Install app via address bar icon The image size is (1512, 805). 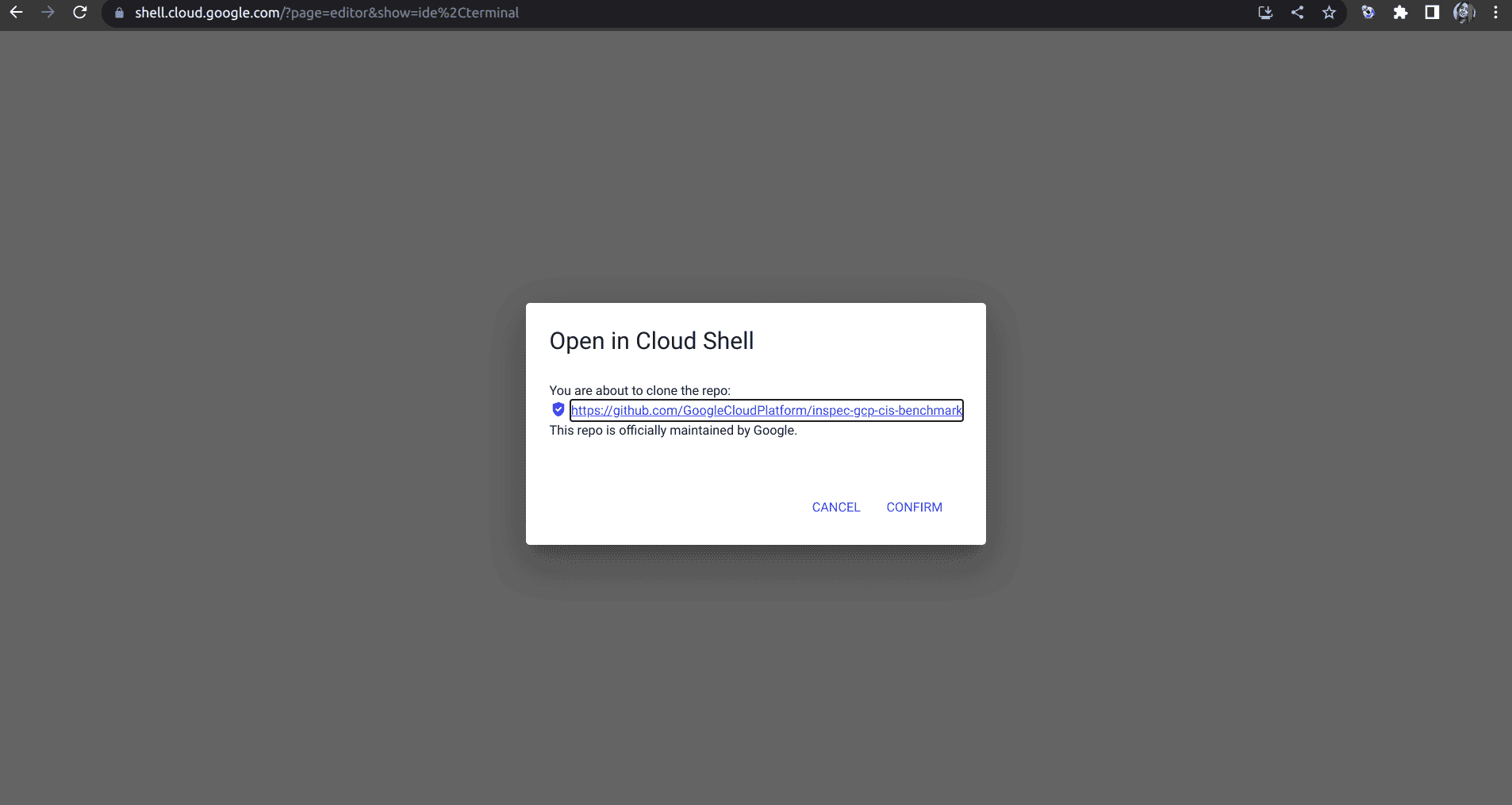(x=1265, y=13)
